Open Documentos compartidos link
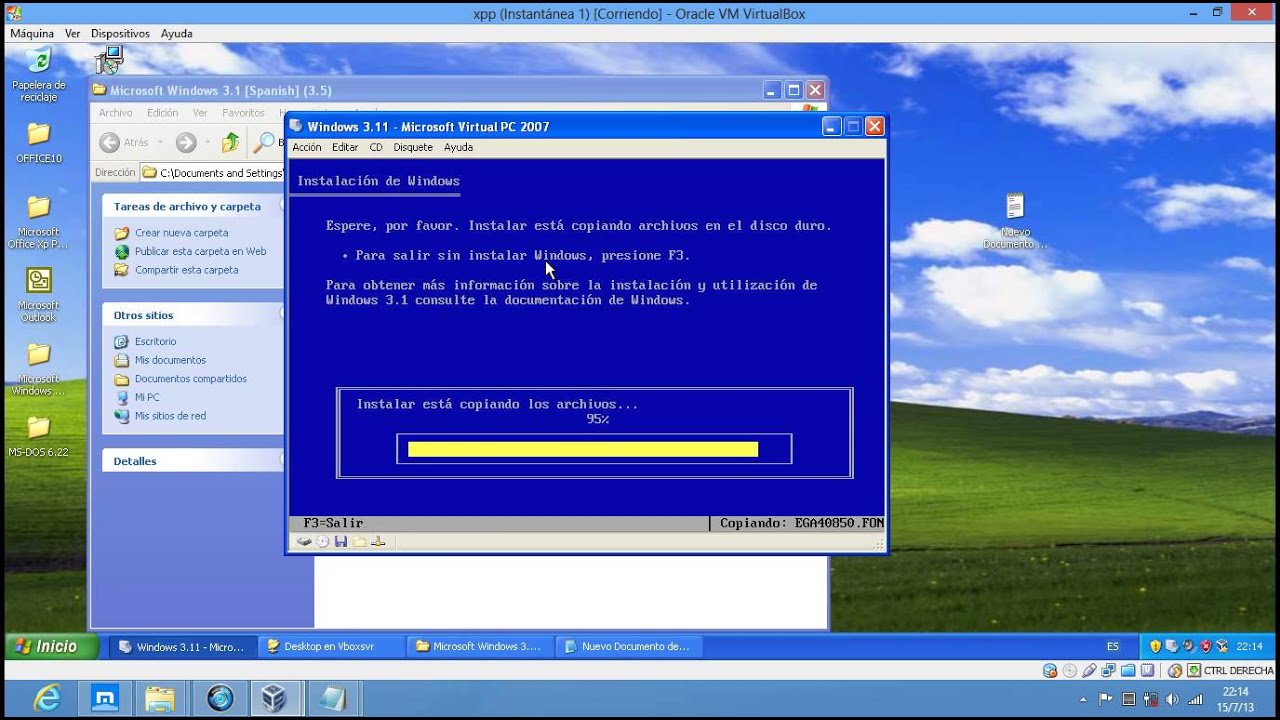Image resolution: width=1280 pixels, height=720 pixels. click(x=190, y=379)
